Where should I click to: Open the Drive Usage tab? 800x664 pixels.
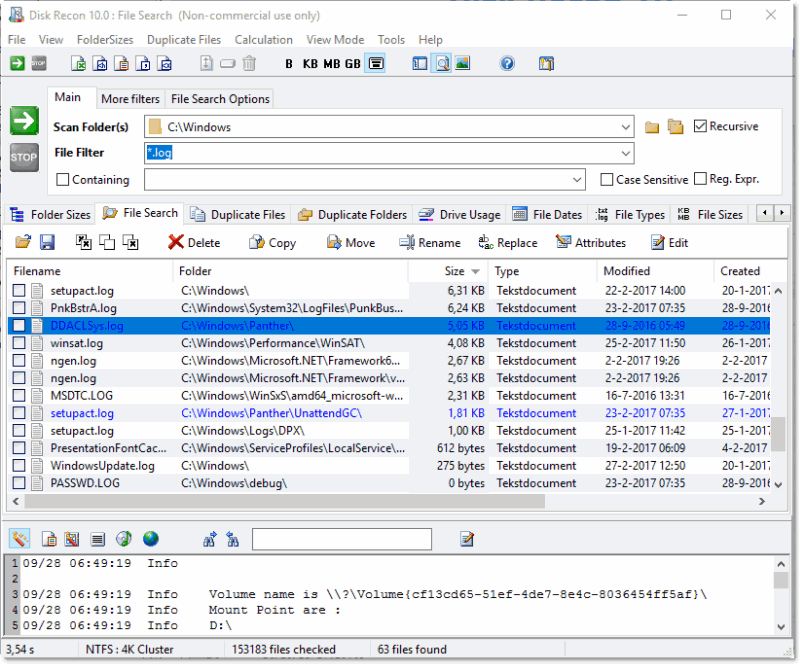tap(460, 214)
